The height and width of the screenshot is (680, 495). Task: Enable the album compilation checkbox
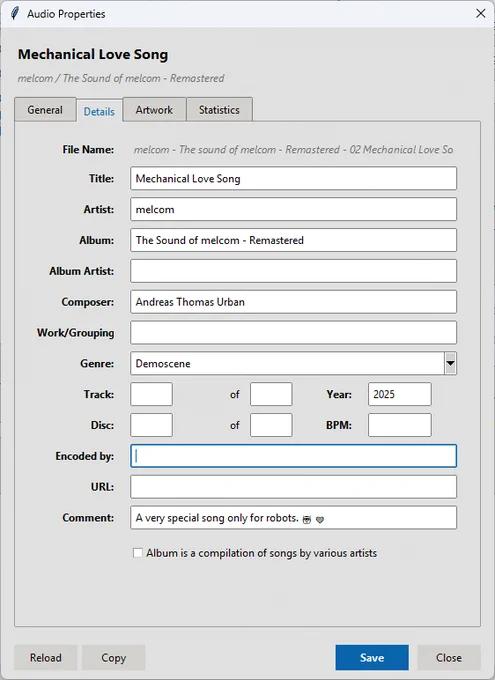point(138,553)
